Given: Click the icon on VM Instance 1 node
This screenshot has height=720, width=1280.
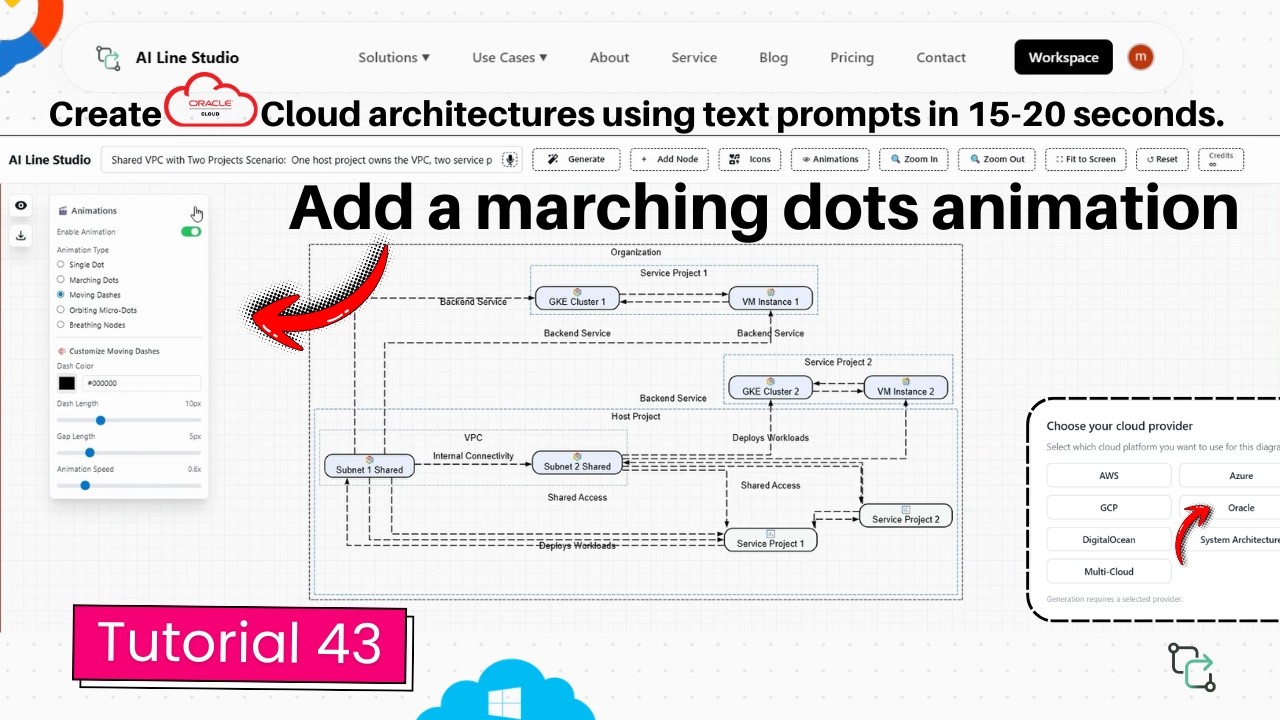Looking at the screenshot, I should [x=771, y=292].
